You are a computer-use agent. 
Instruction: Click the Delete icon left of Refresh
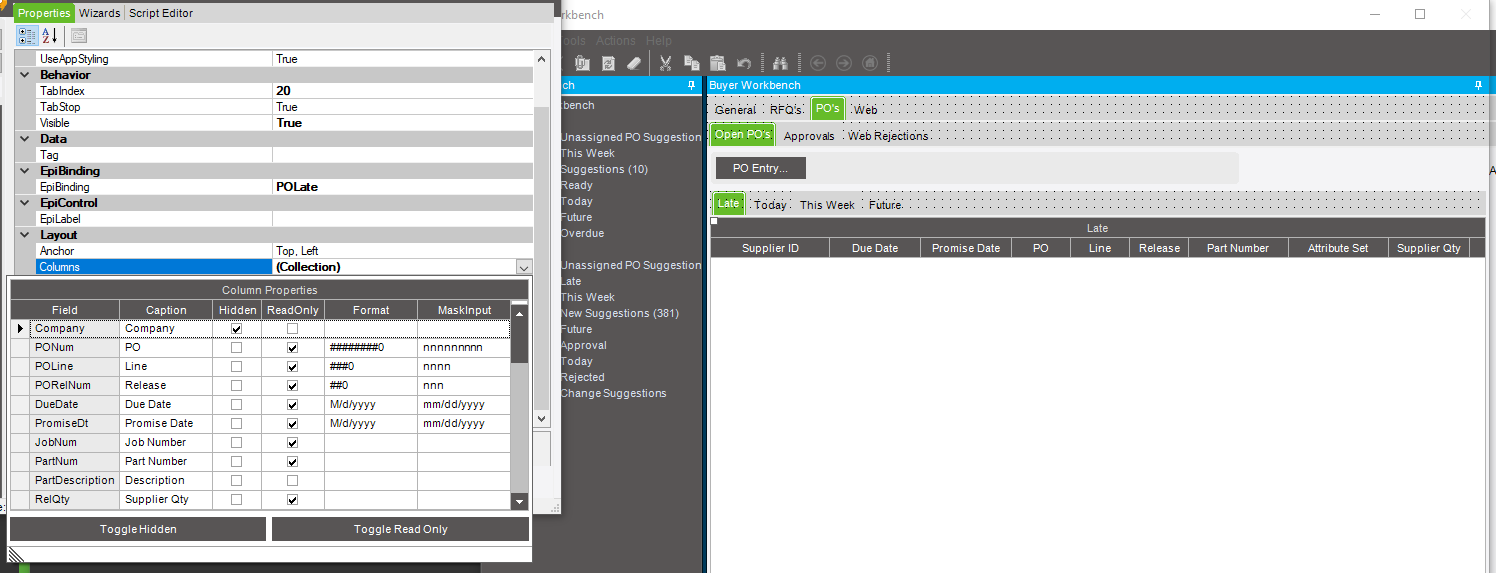(x=581, y=63)
